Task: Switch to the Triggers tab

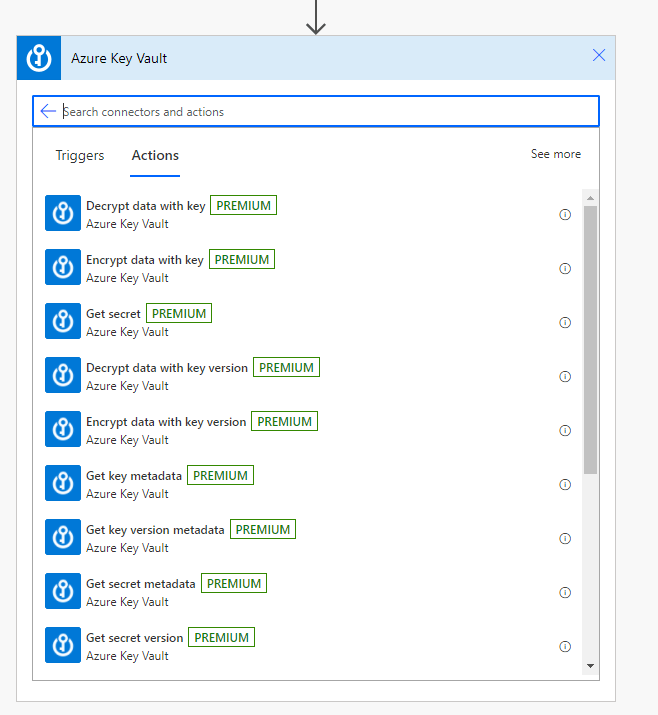Action: tap(80, 155)
